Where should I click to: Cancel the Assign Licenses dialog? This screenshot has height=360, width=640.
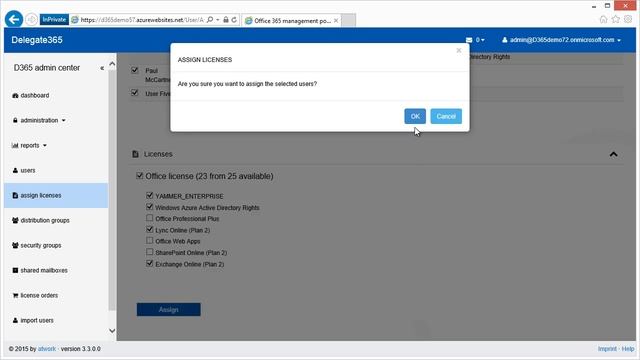coord(446,116)
